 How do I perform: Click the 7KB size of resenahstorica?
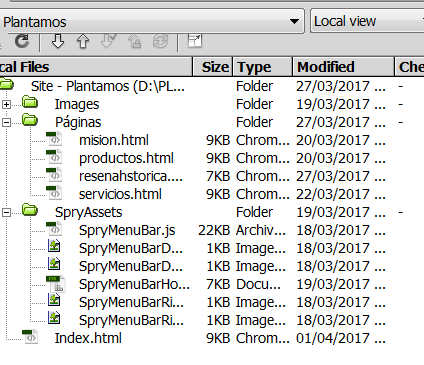218,176
